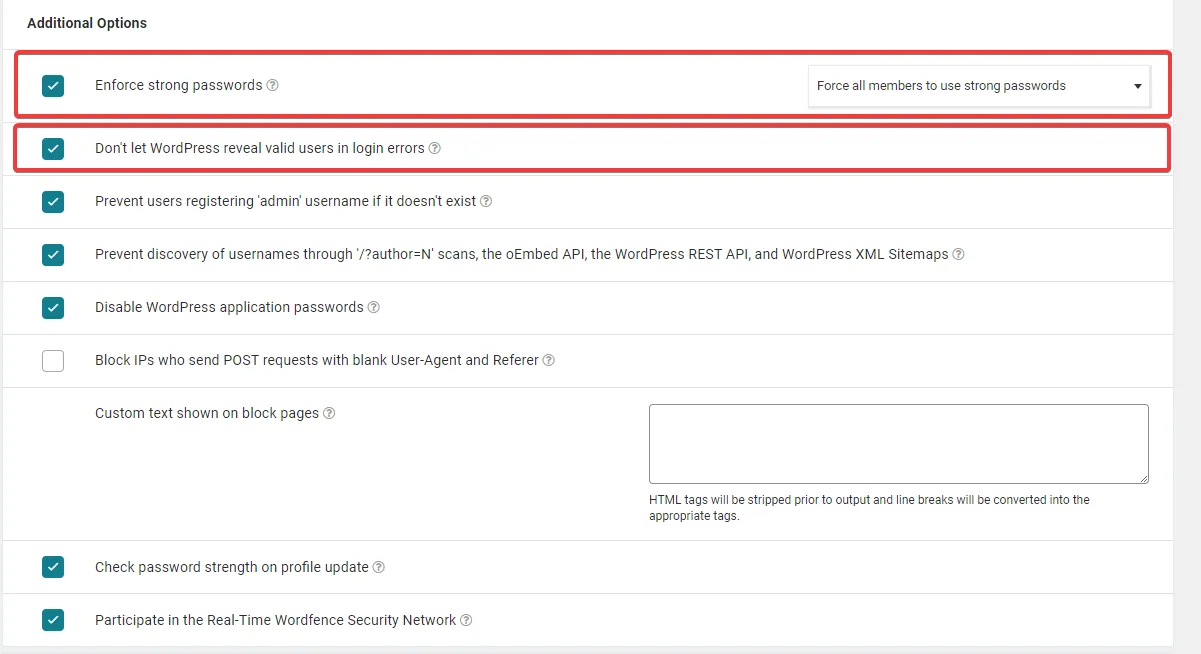Expand the Force all members dropdown arrow

1136,86
